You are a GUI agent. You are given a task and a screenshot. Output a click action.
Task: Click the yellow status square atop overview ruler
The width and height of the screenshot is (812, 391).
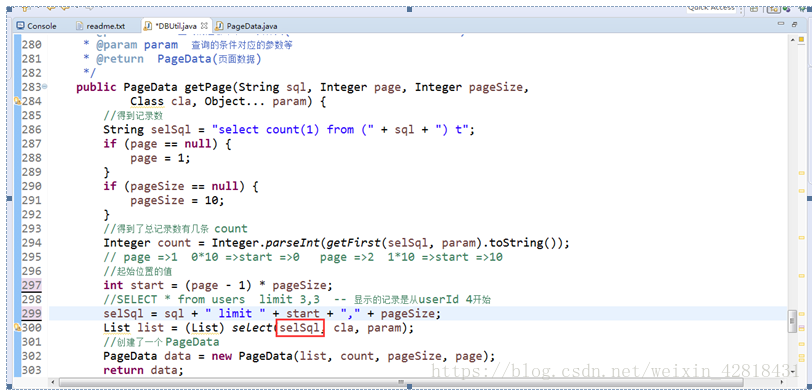802,40
